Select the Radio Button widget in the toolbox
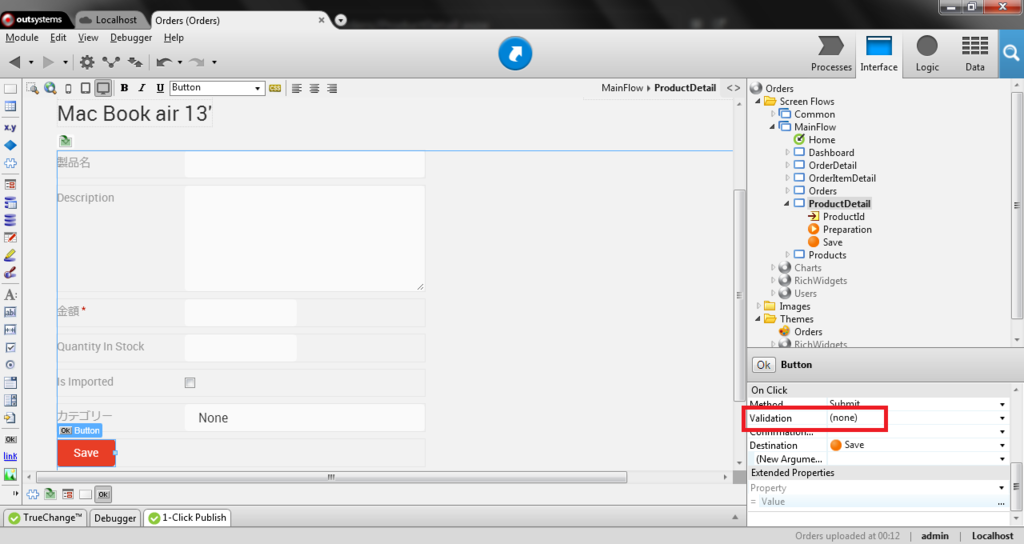The width and height of the screenshot is (1024, 544). pos(10,365)
